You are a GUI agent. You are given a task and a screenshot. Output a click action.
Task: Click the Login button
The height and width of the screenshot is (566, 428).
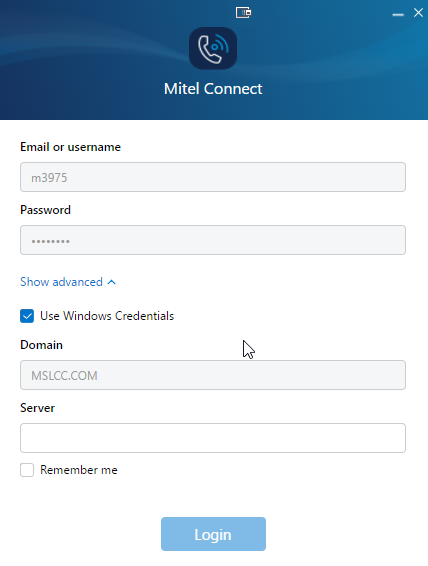(213, 534)
